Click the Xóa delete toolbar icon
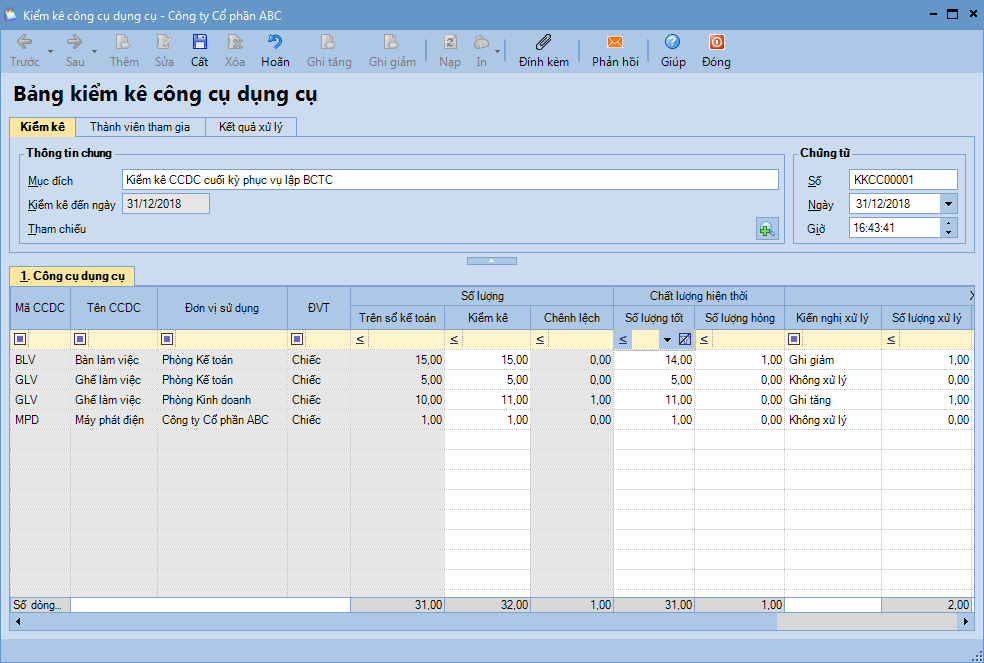 (x=234, y=43)
